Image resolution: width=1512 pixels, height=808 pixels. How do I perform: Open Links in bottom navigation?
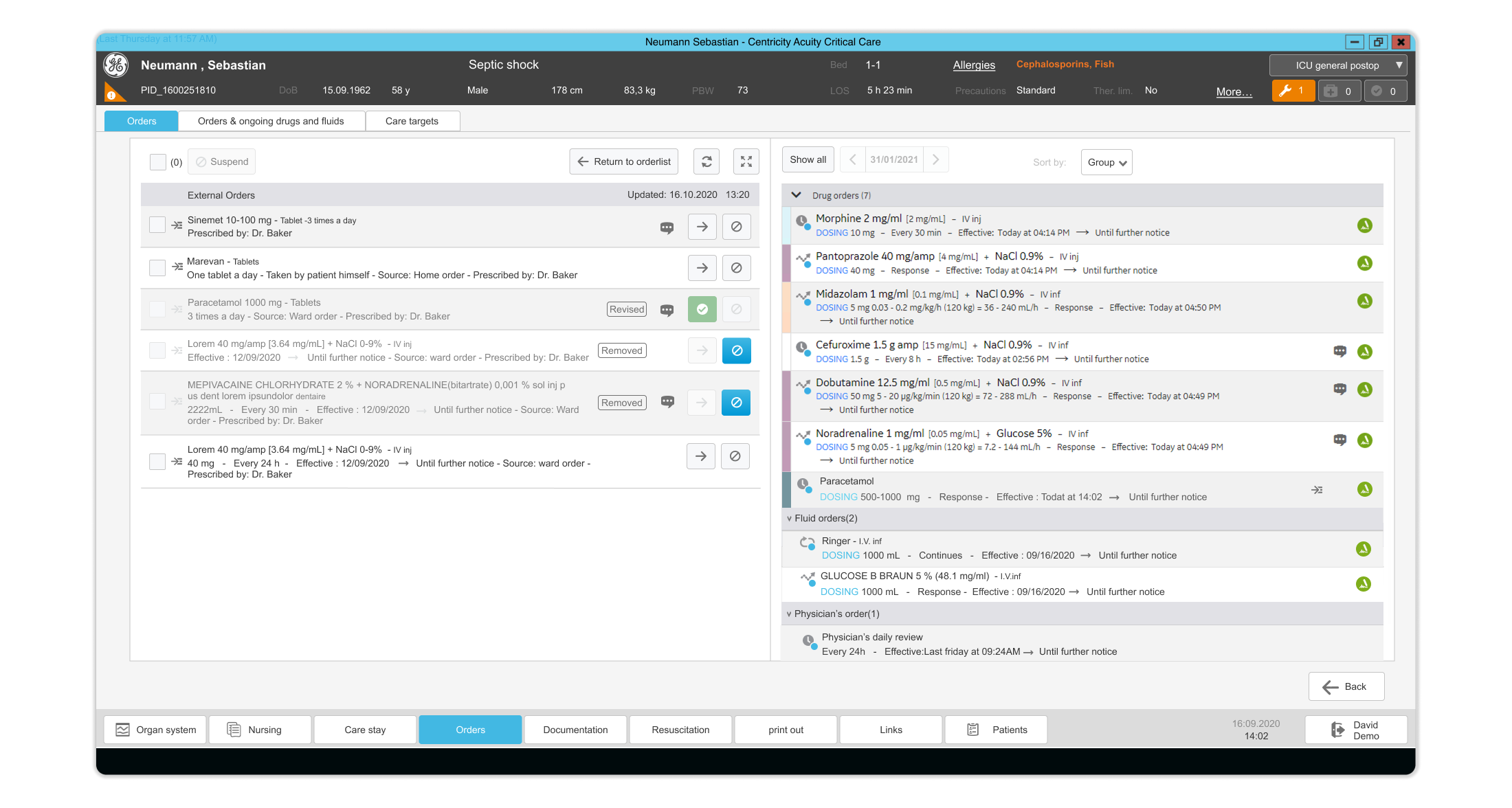[x=891, y=730]
